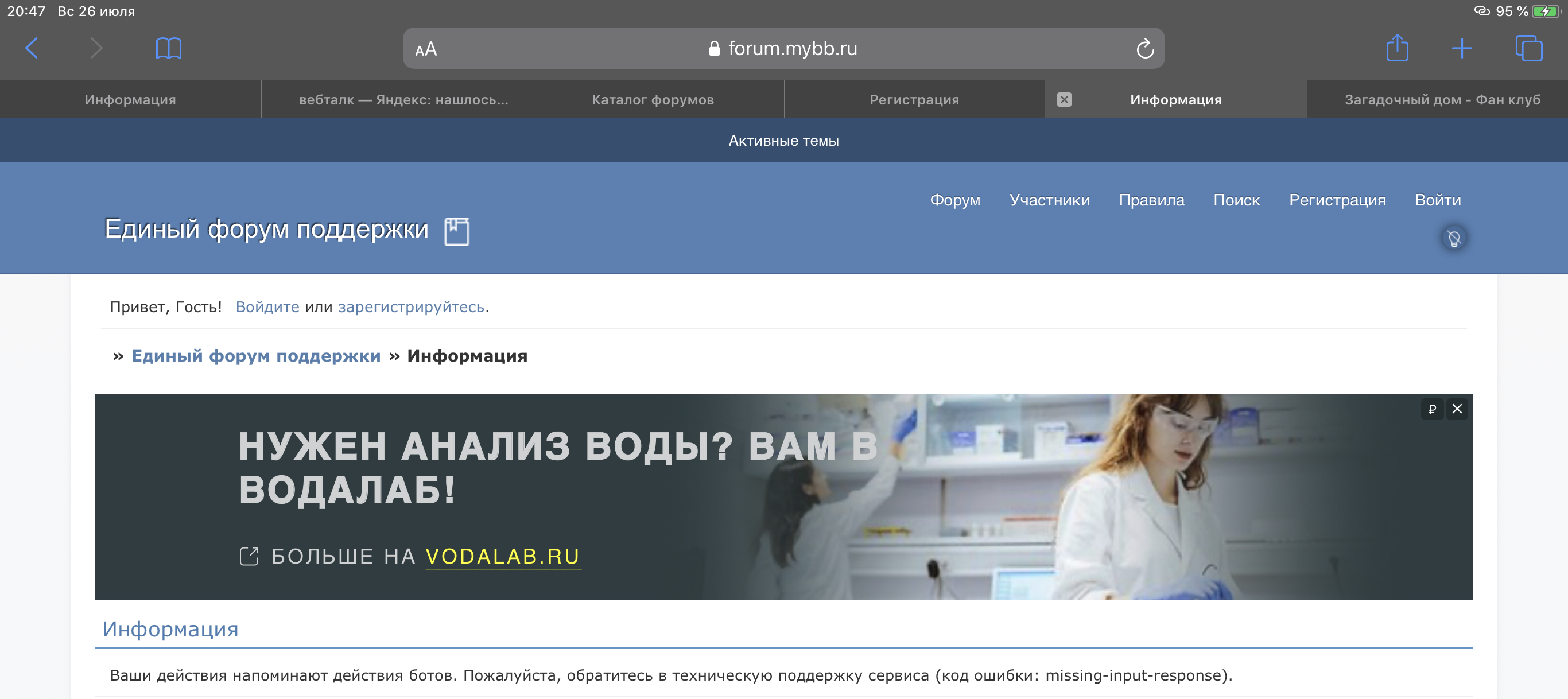Open the Активные темы link
This screenshot has width=1568, height=699.
(x=783, y=141)
